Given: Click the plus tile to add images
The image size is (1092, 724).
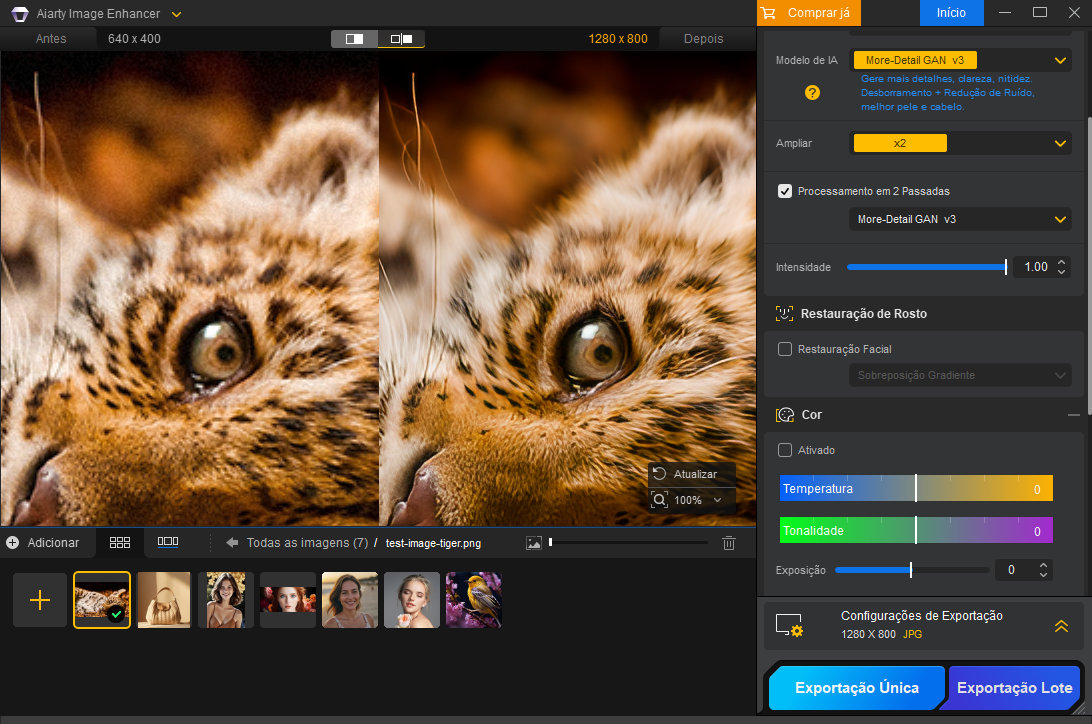Looking at the screenshot, I should point(40,600).
